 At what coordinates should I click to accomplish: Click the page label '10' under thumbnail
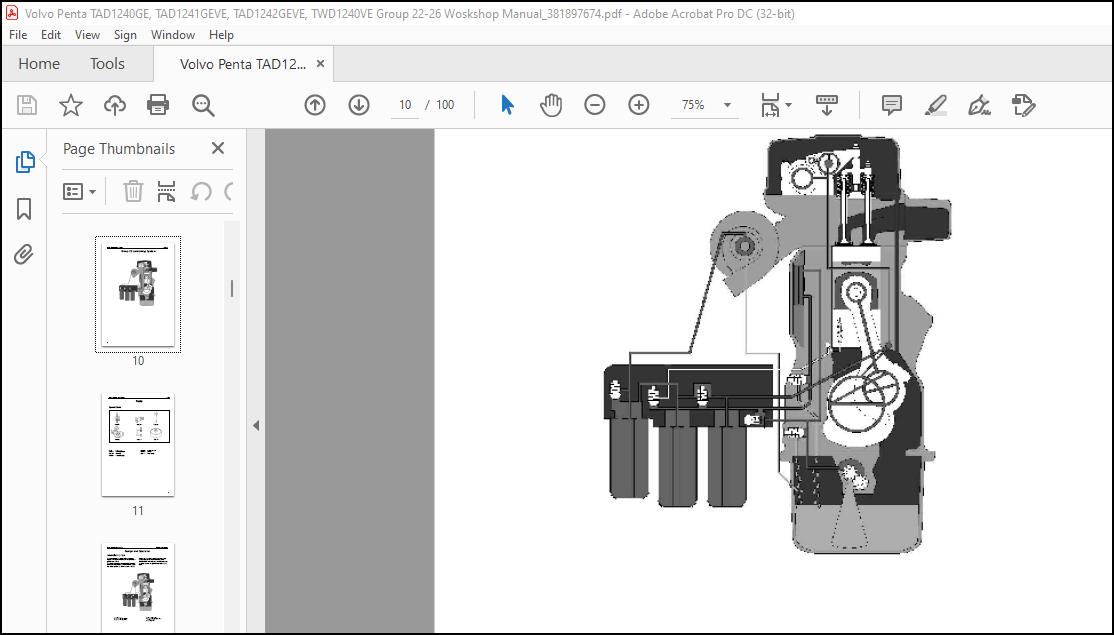tap(138, 361)
